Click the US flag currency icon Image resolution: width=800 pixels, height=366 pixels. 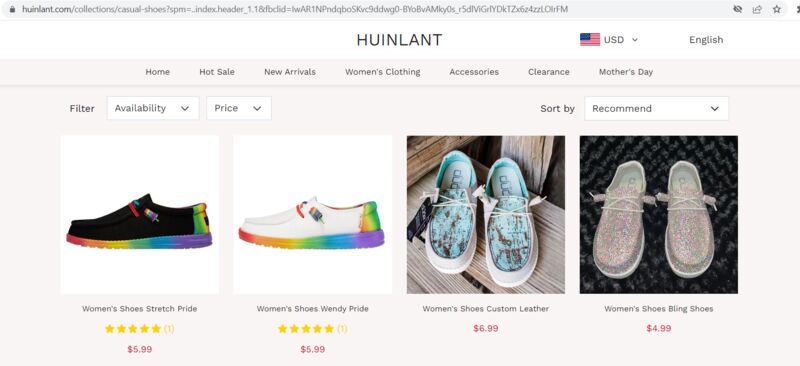tap(590, 40)
